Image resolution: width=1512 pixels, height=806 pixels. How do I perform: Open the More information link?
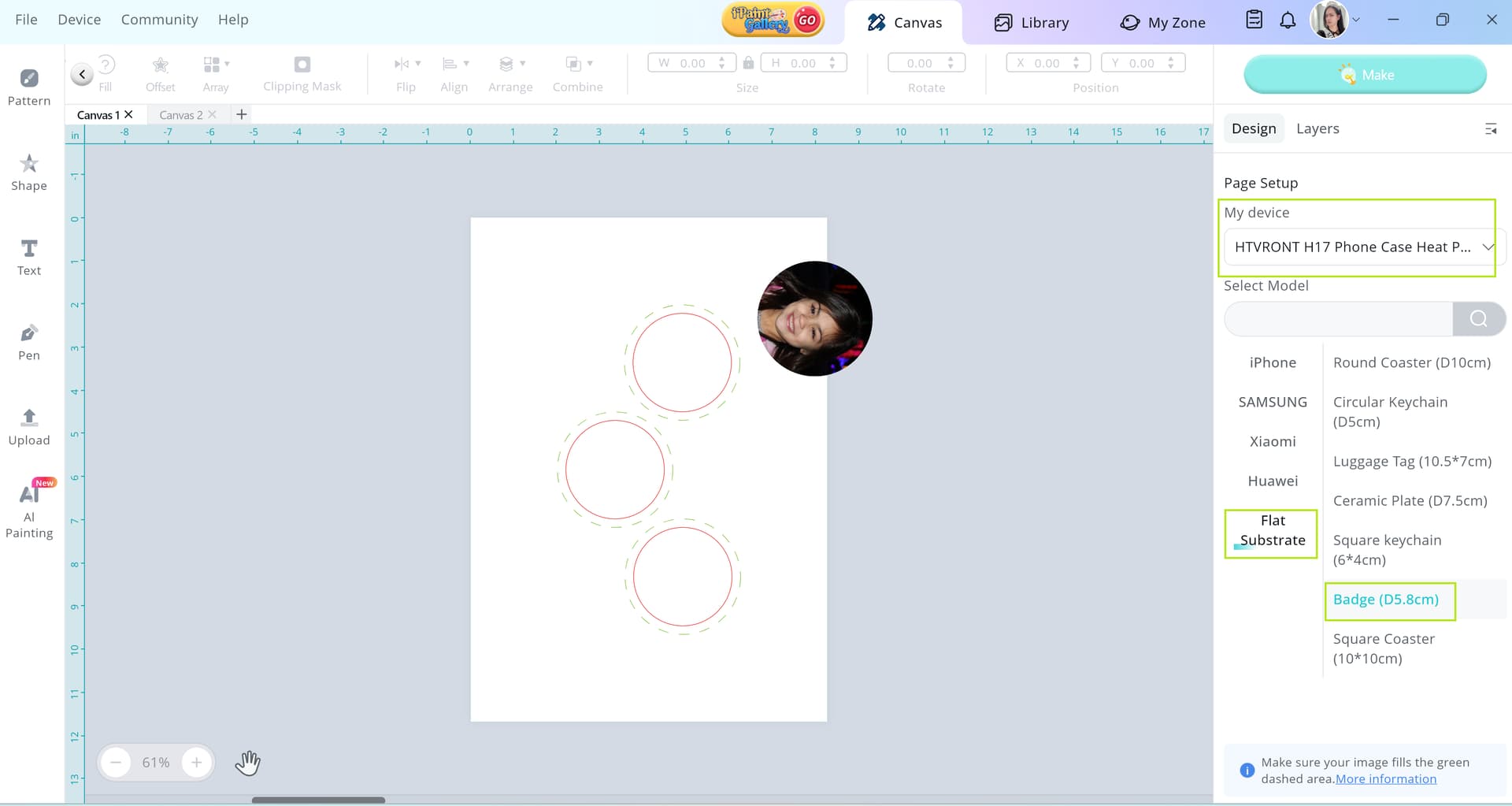tap(1385, 779)
